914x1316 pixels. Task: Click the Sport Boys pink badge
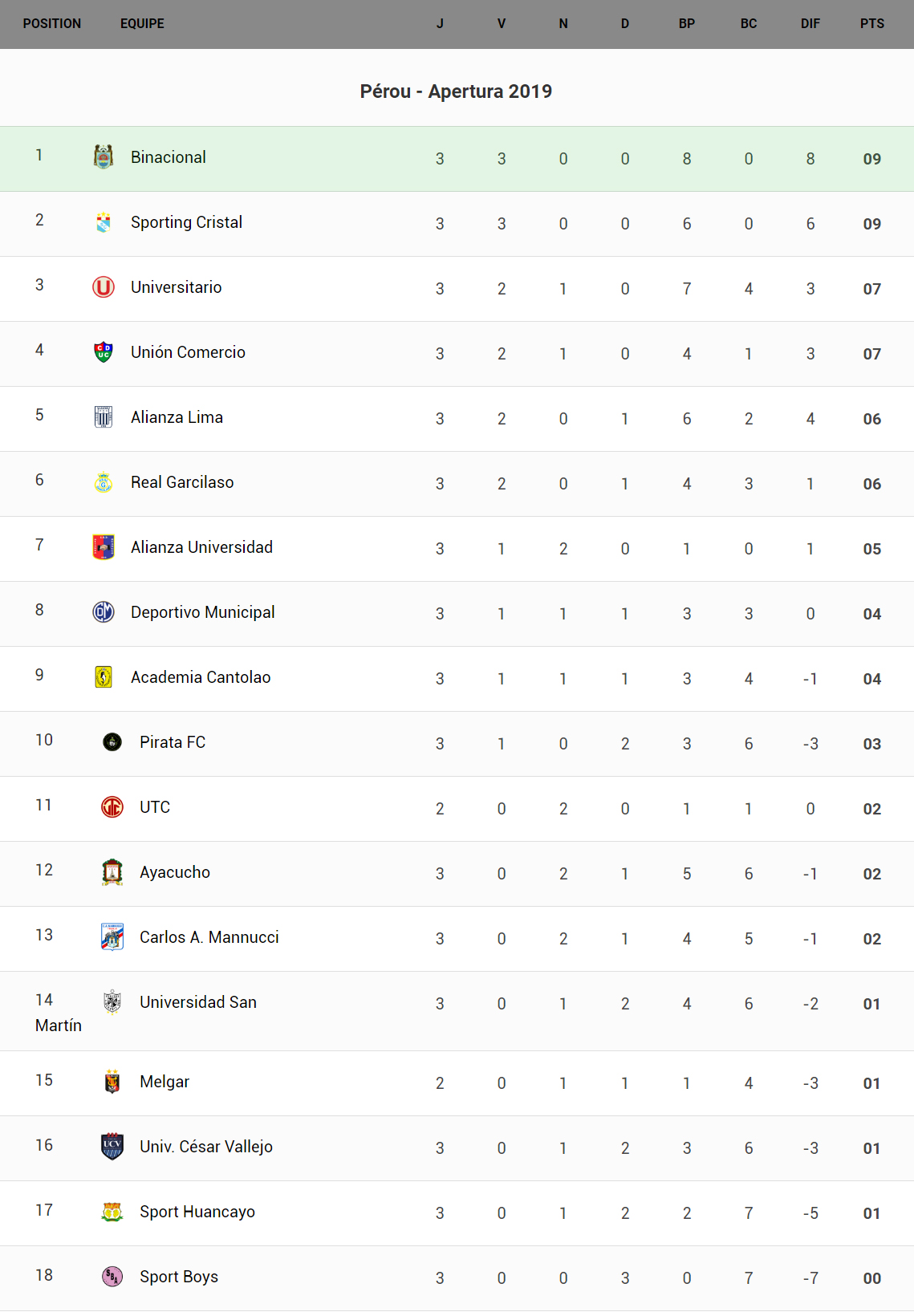point(112,1277)
